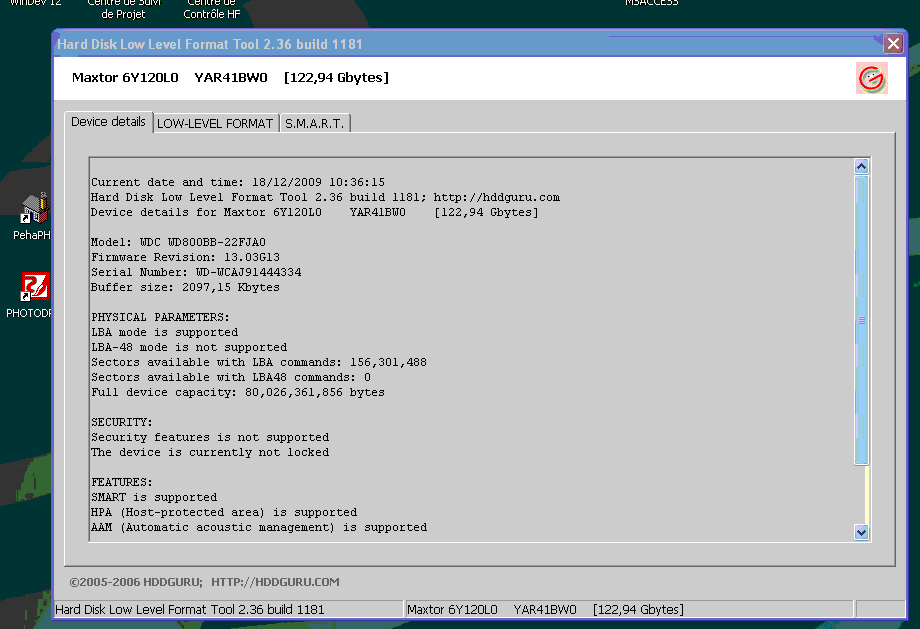Select the Centre de Suivi de Projet shortcut
920x629 pixels.
pos(124,8)
